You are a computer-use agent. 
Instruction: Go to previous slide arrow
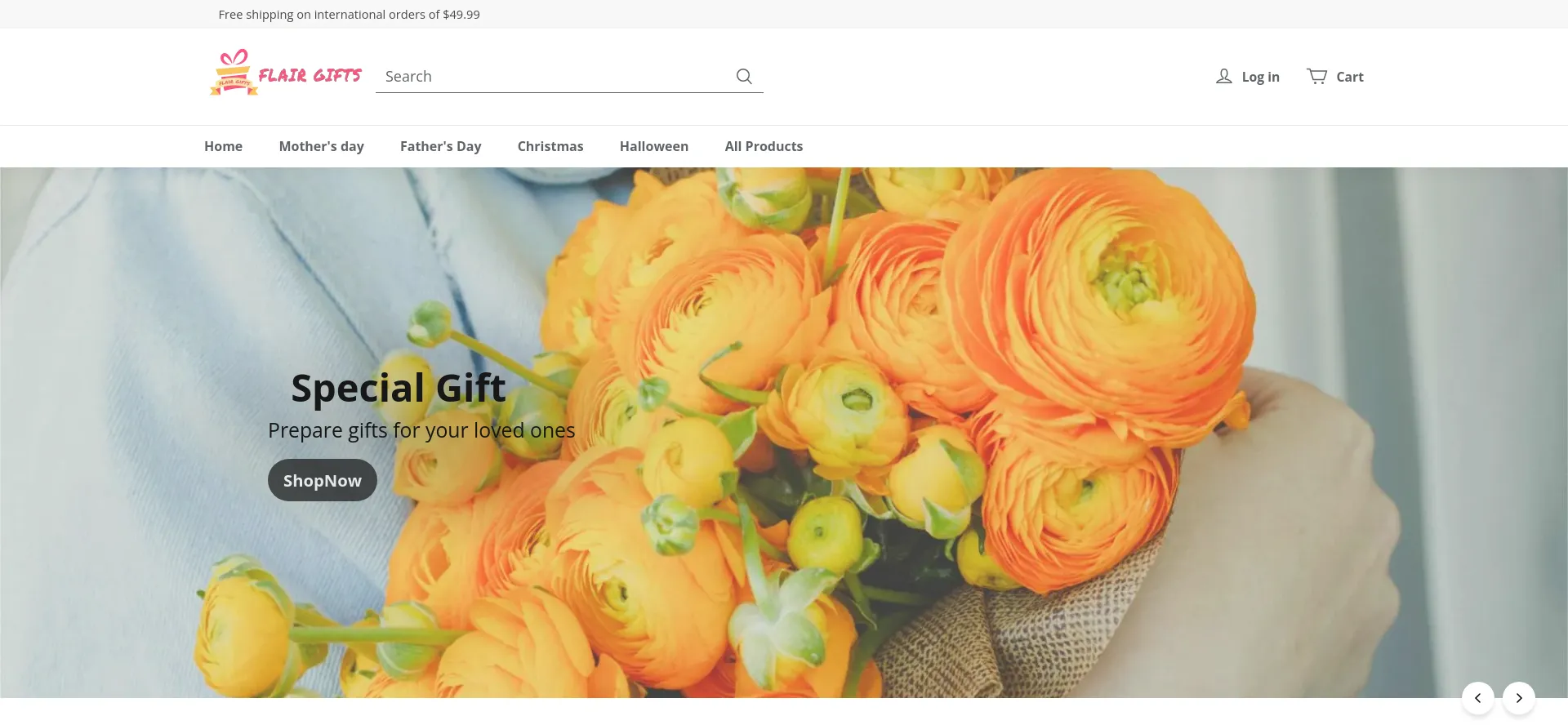pyautogui.click(x=1477, y=698)
